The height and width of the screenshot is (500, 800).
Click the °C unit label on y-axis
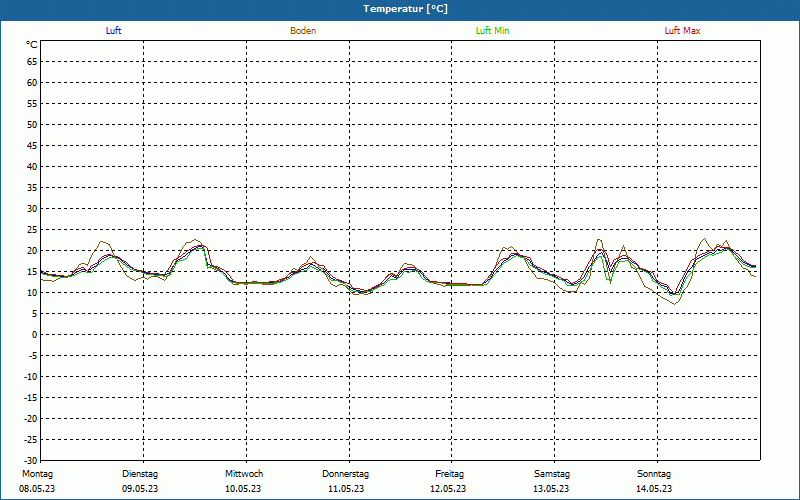(32, 45)
